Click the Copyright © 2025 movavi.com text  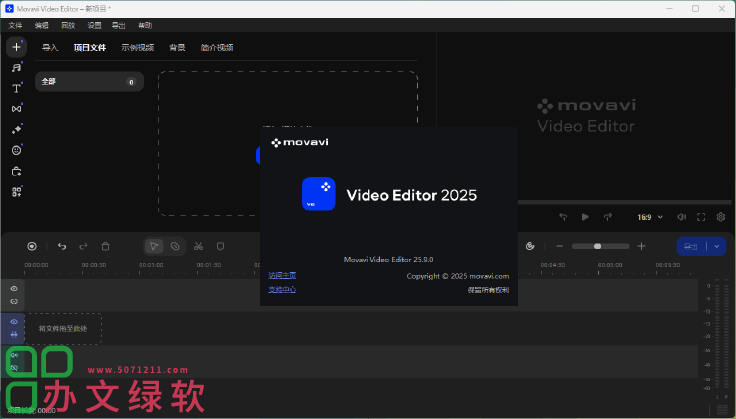click(458, 276)
